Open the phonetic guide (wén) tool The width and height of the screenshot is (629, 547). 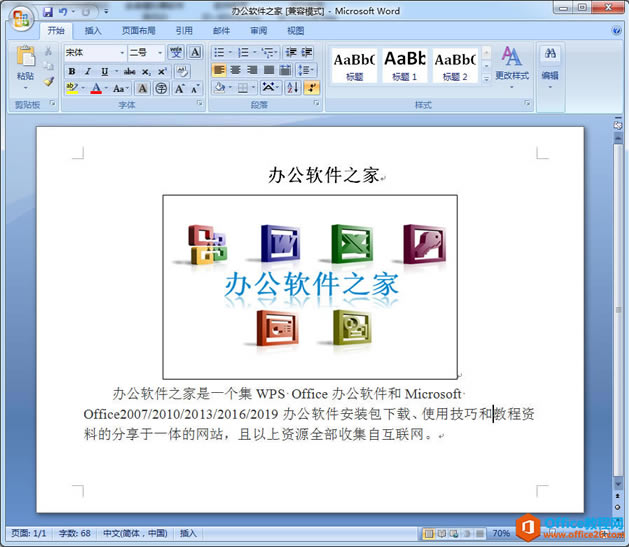[x=176, y=53]
